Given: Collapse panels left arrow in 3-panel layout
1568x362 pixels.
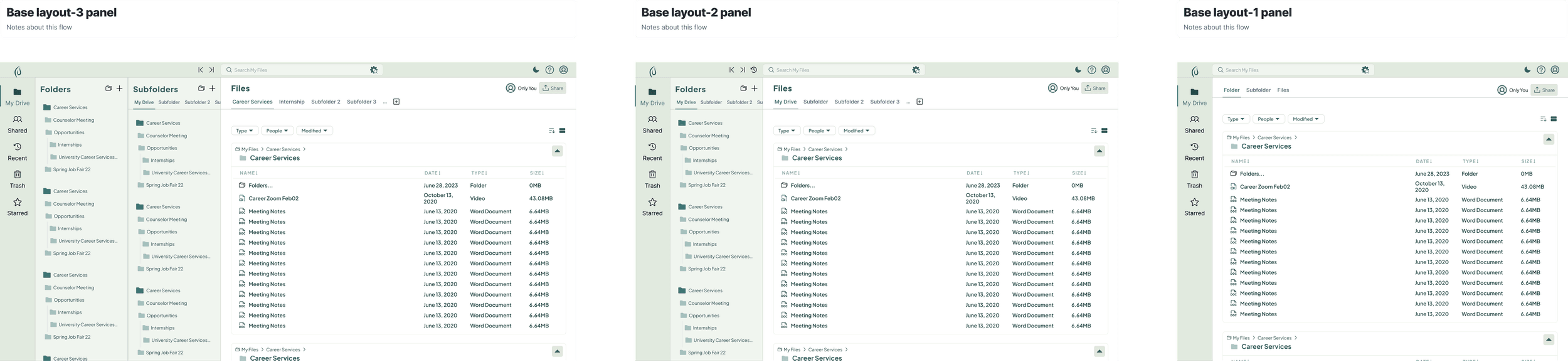Looking at the screenshot, I should click(201, 70).
